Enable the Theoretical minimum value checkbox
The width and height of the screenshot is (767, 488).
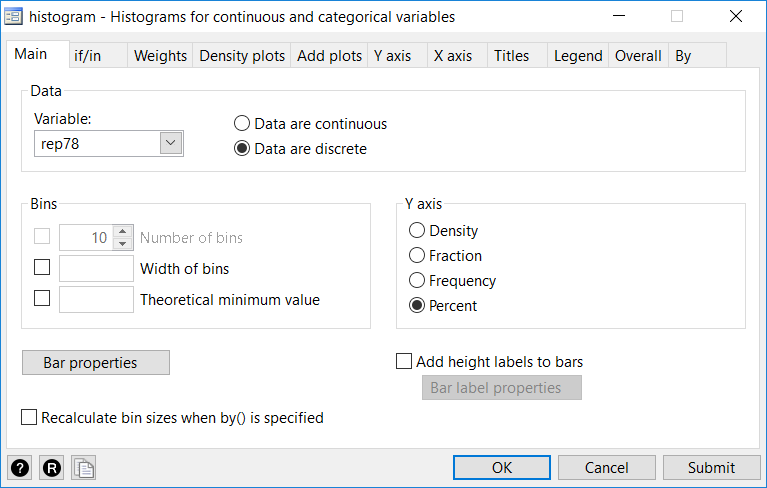[x=42, y=298]
